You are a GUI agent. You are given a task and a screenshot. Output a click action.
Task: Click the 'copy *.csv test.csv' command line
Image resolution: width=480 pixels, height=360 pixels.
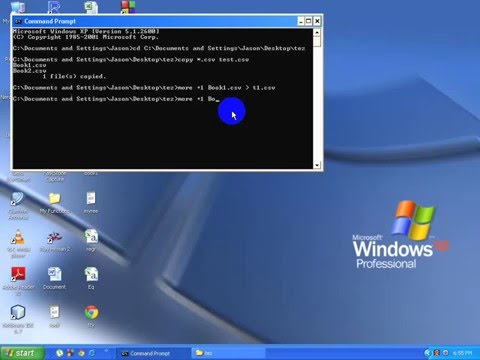(x=131, y=60)
